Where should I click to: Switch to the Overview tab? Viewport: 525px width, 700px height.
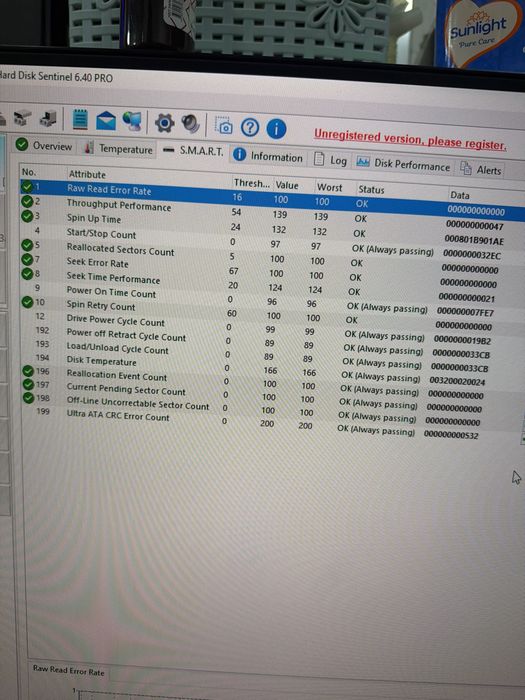[x=44, y=146]
